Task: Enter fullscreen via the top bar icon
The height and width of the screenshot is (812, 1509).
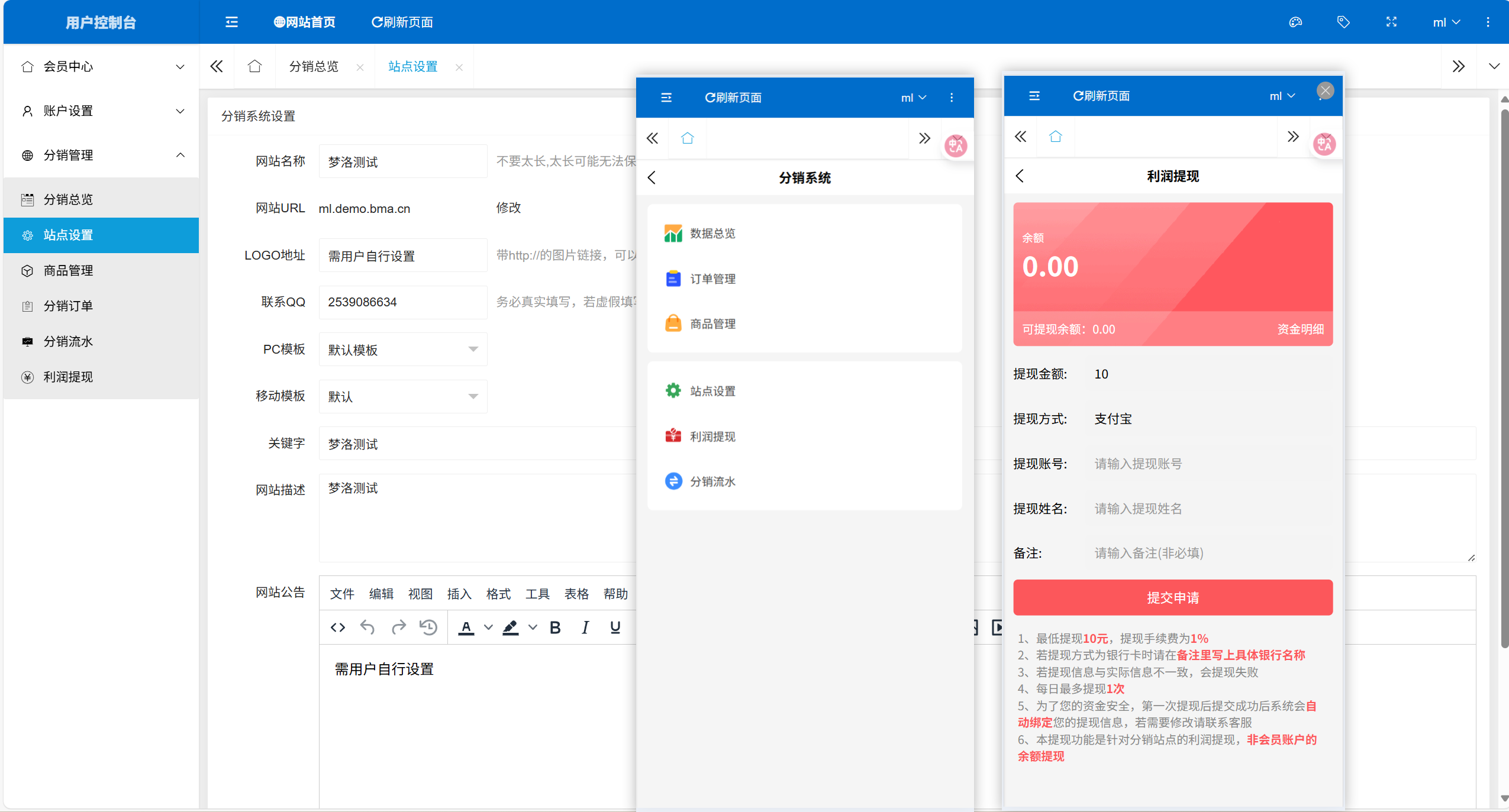Action: [x=1391, y=22]
